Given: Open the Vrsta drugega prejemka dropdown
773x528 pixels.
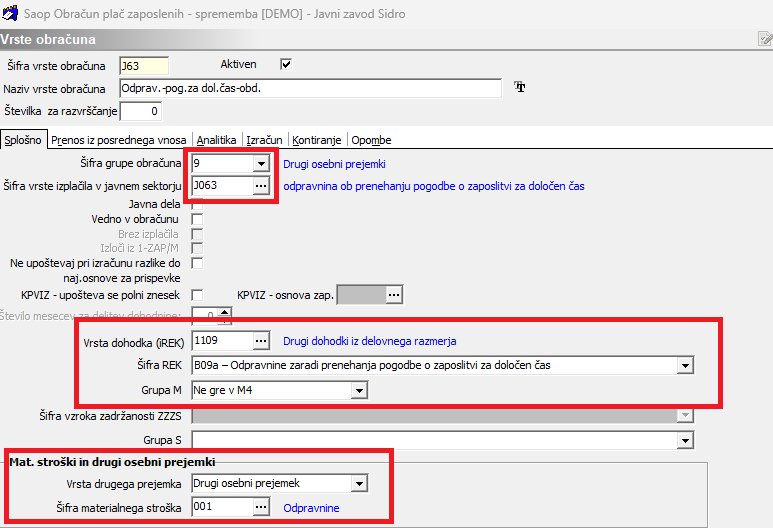Looking at the screenshot, I should click(359, 484).
